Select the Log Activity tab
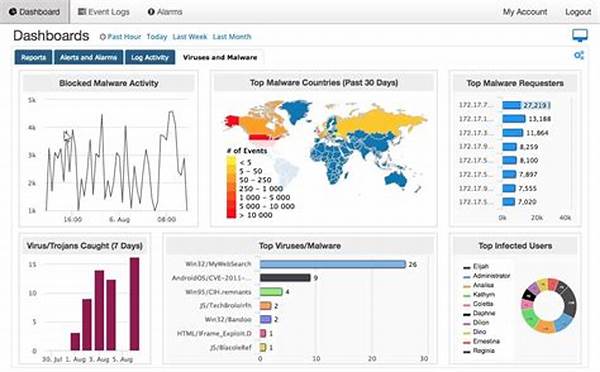Screen dimensions: 600x372 150,57
